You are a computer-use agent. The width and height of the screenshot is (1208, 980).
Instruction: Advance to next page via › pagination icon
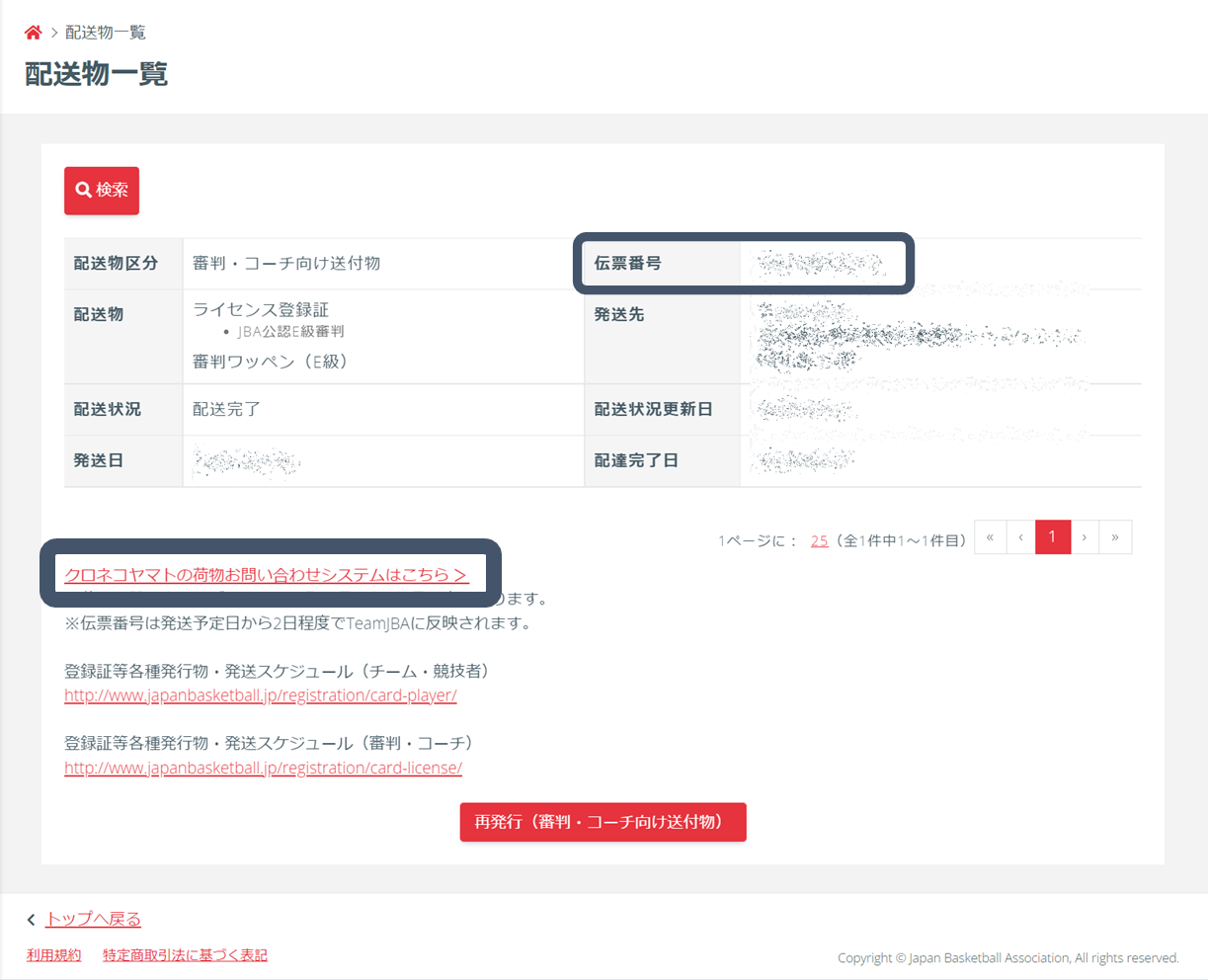point(1085,536)
